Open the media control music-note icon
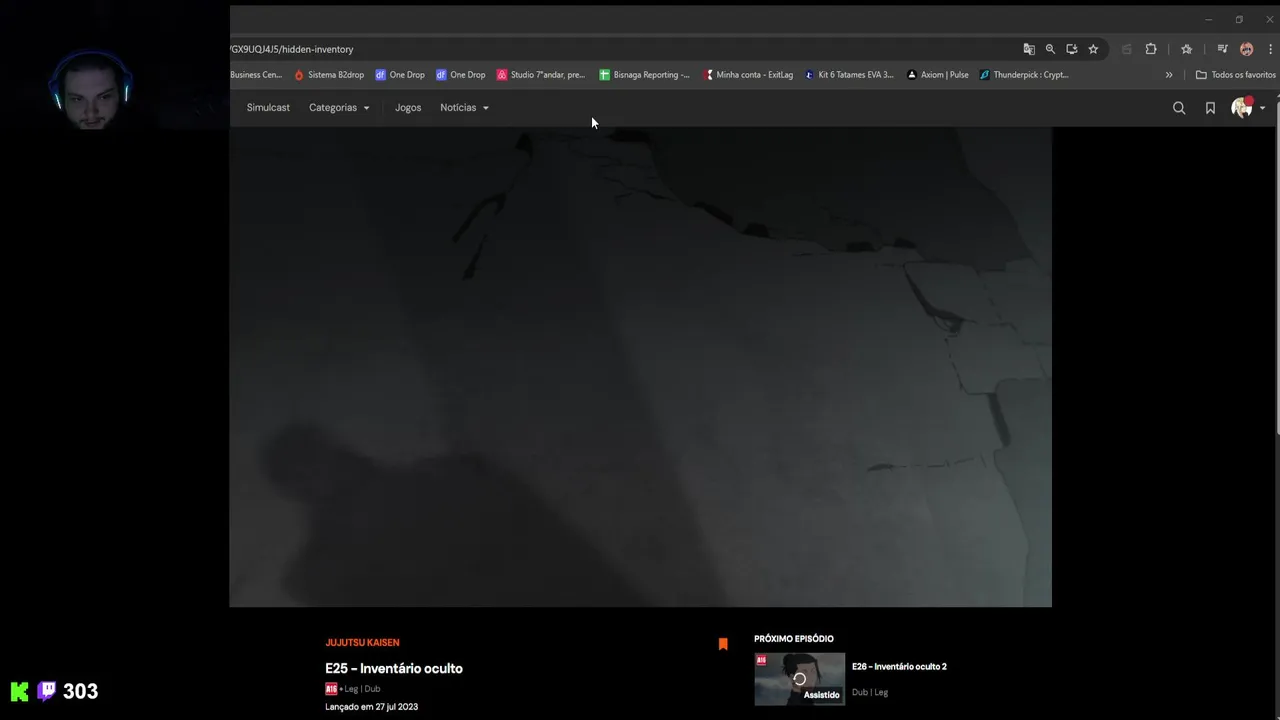1280x720 pixels. click(x=1222, y=49)
